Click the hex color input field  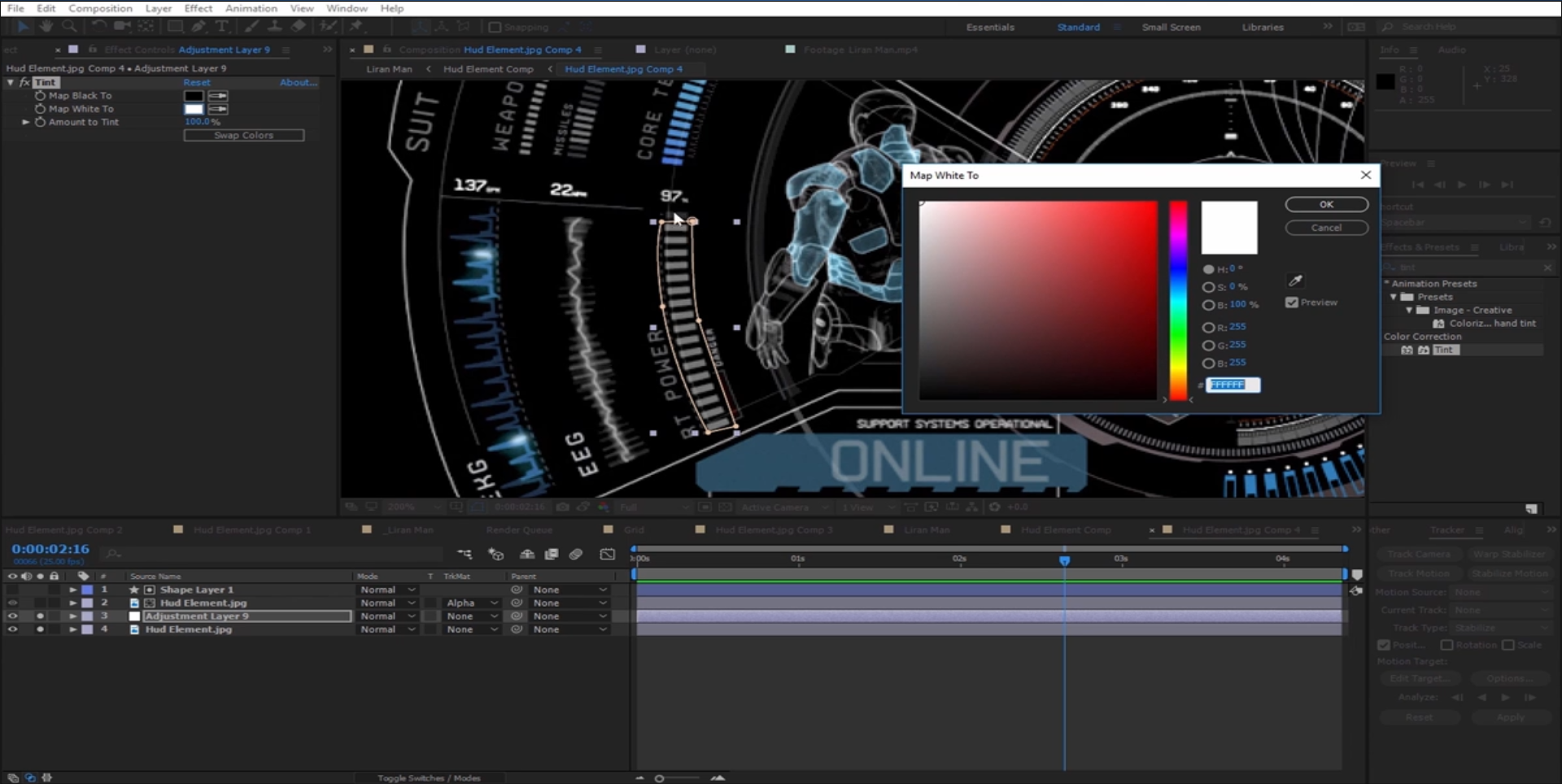(x=1233, y=385)
